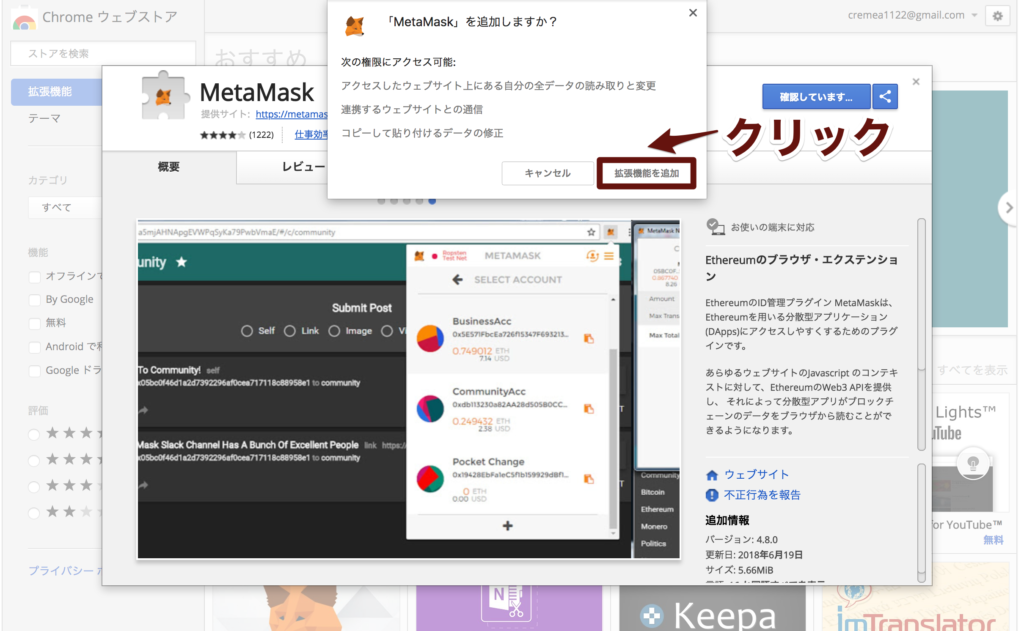Toggle the 無料 checkbox
Screen dimensions: 1024x631
35,323
